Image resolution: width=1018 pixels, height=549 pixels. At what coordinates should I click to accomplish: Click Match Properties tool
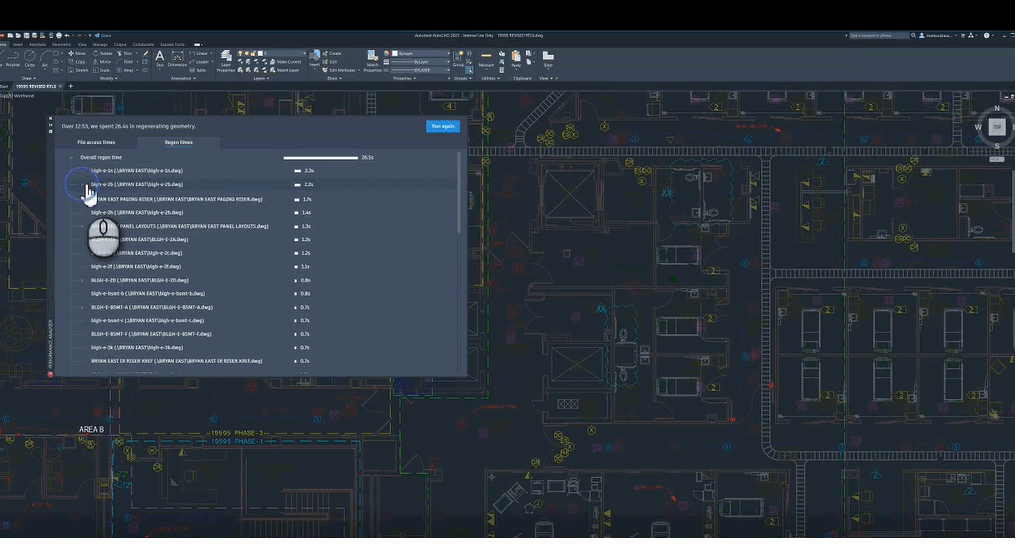[372, 60]
